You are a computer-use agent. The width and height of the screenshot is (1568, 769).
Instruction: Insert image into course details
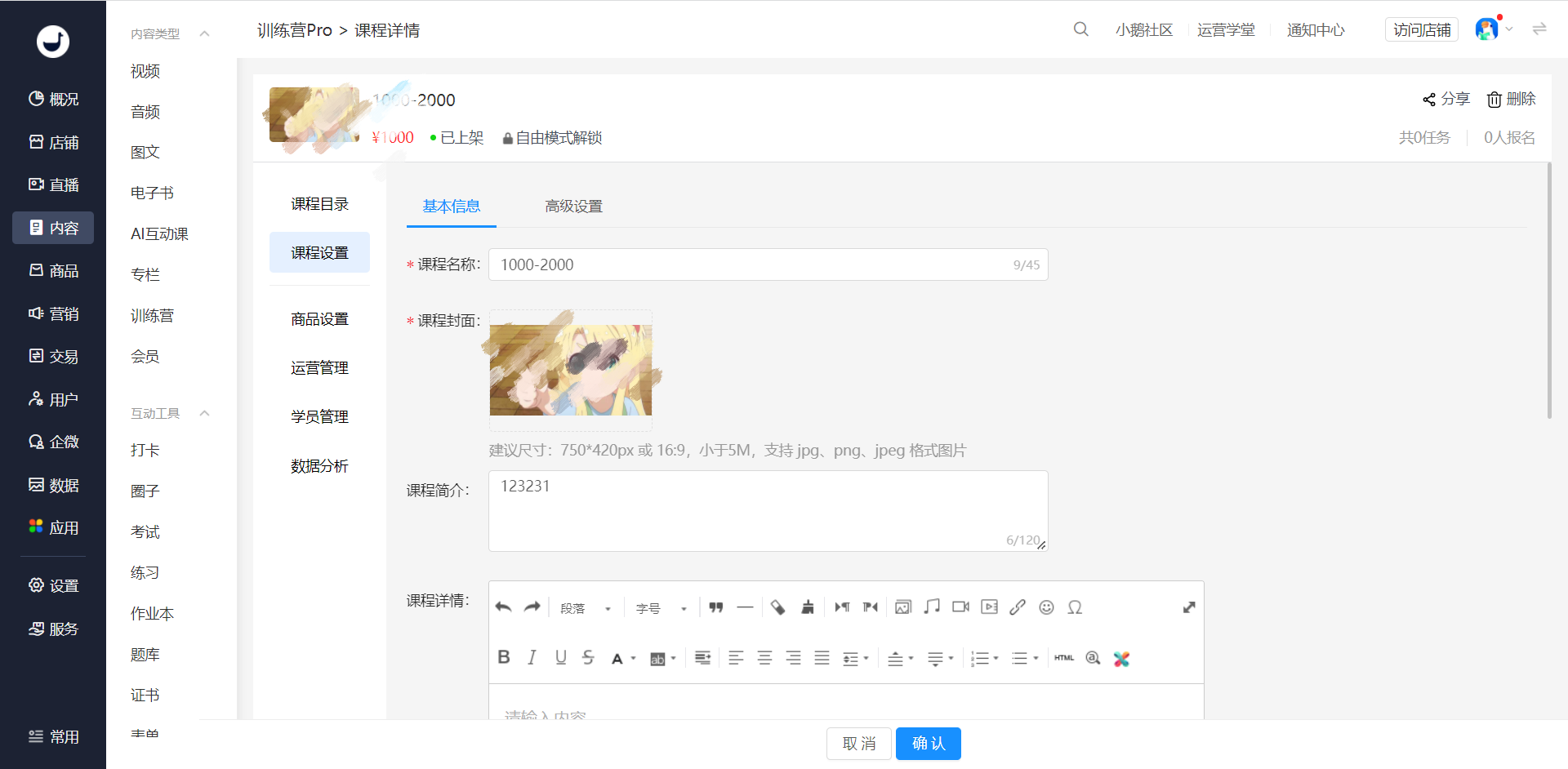[903, 607]
